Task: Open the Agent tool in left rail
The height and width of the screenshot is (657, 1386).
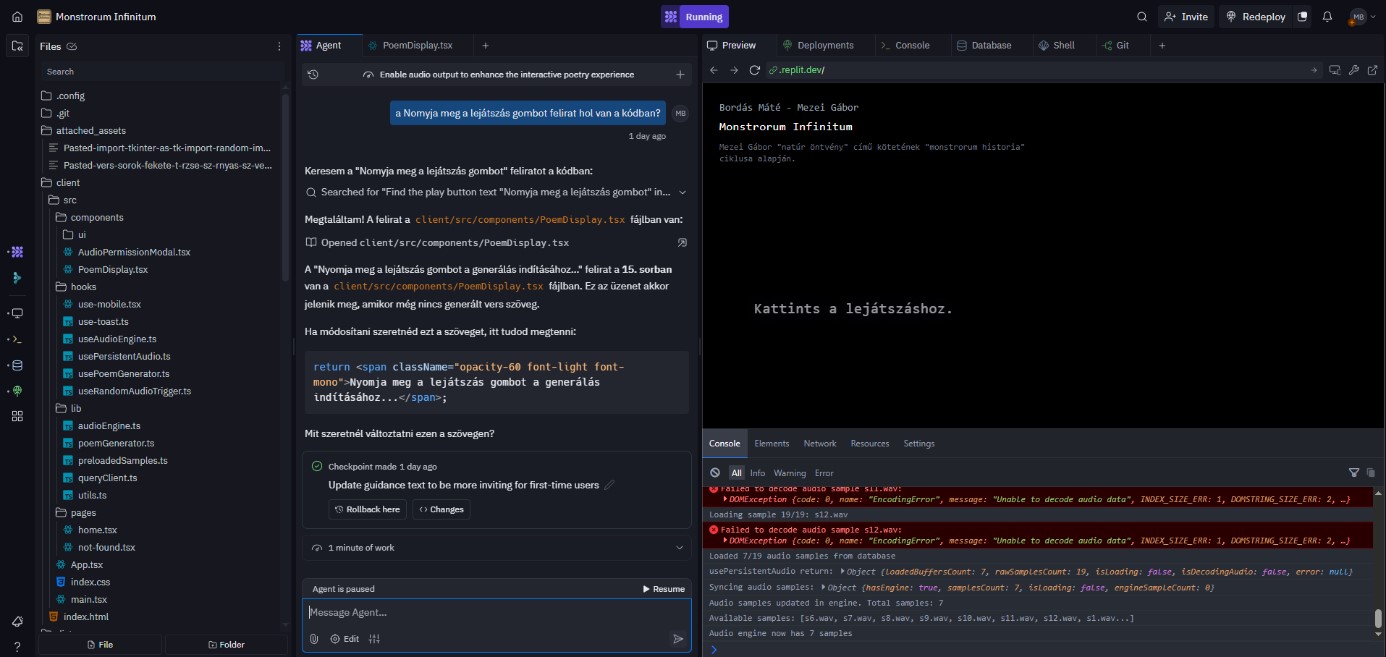Action: (17, 252)
